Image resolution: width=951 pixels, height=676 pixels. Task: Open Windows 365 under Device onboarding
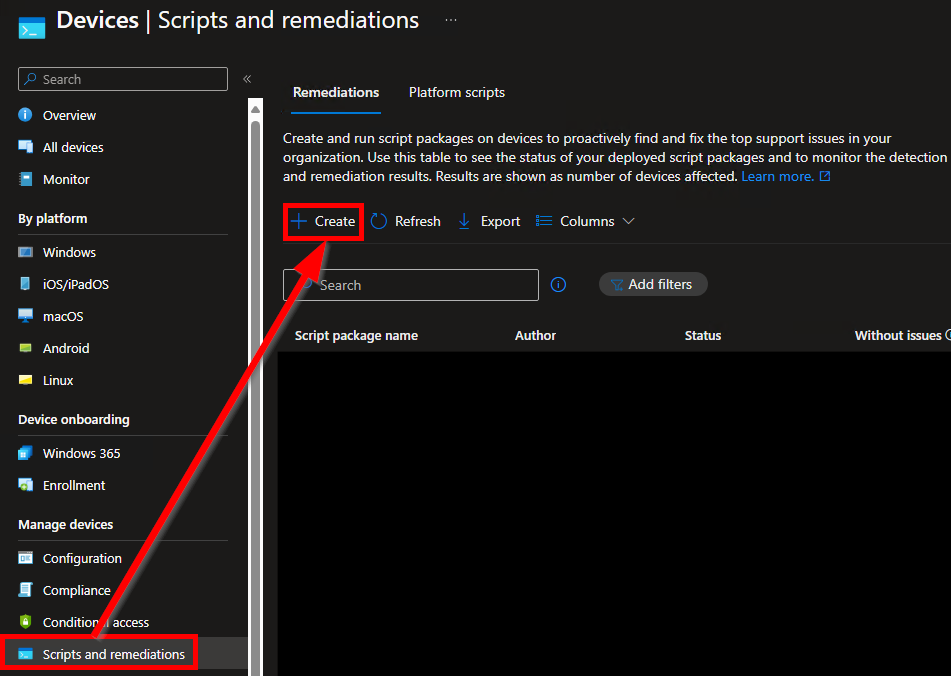80,453
